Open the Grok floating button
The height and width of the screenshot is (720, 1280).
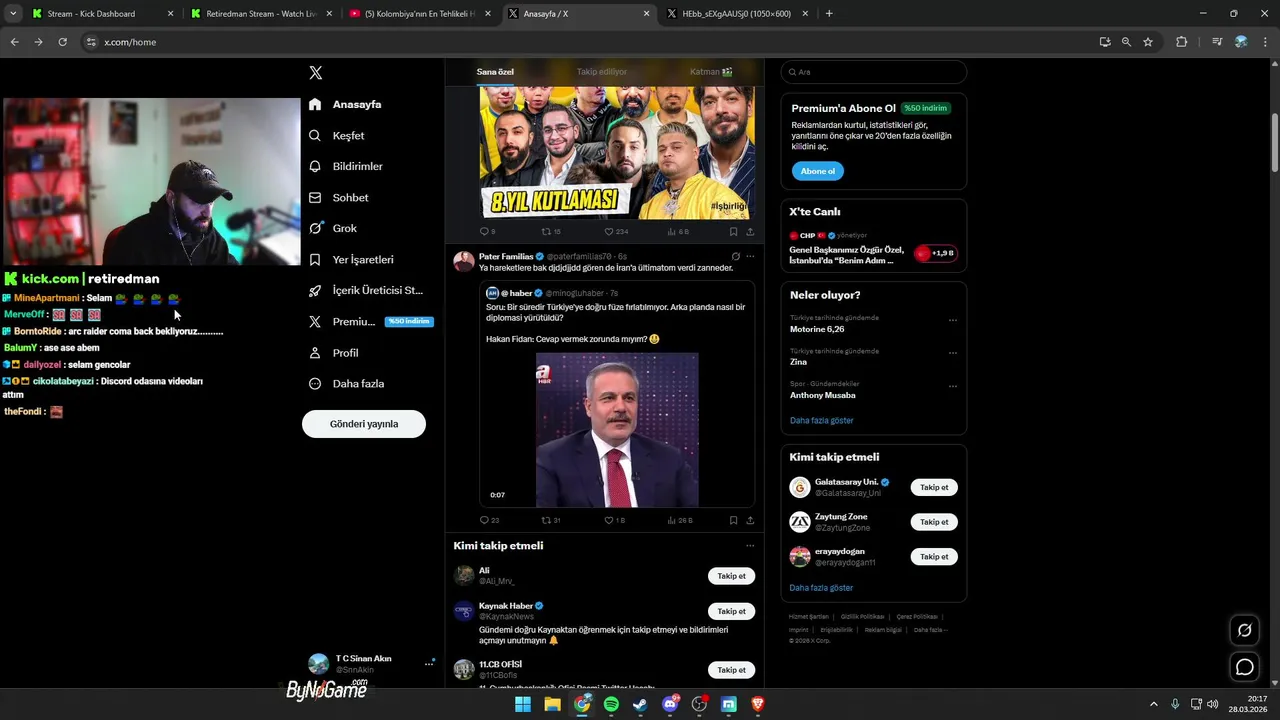[1245, 630]
